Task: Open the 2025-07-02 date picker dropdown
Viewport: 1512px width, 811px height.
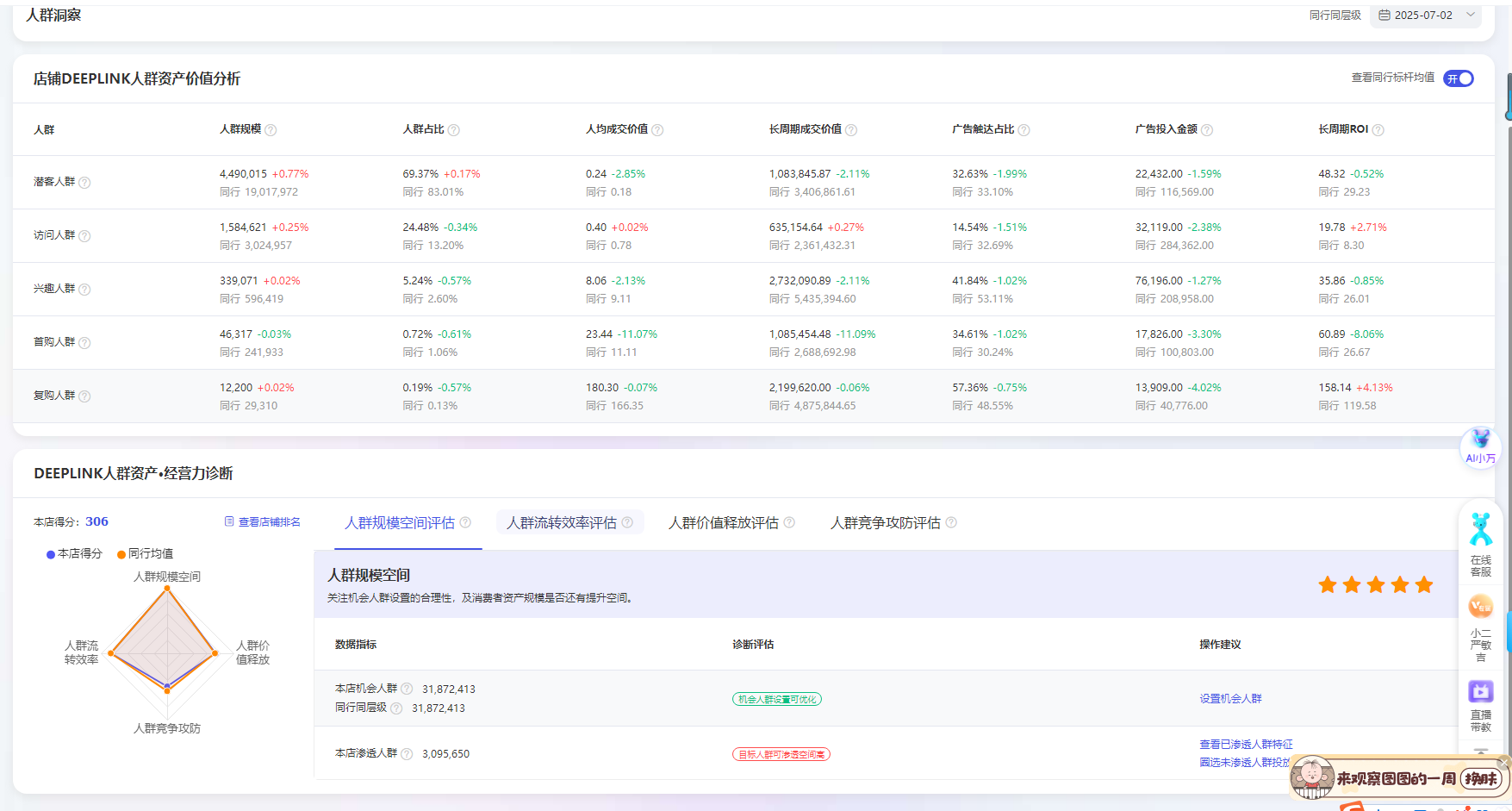Action: tap(1422, 16)
